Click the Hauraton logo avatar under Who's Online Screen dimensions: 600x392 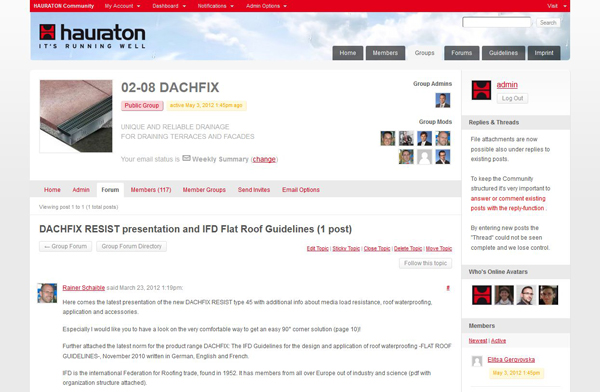tap(481, 295)
